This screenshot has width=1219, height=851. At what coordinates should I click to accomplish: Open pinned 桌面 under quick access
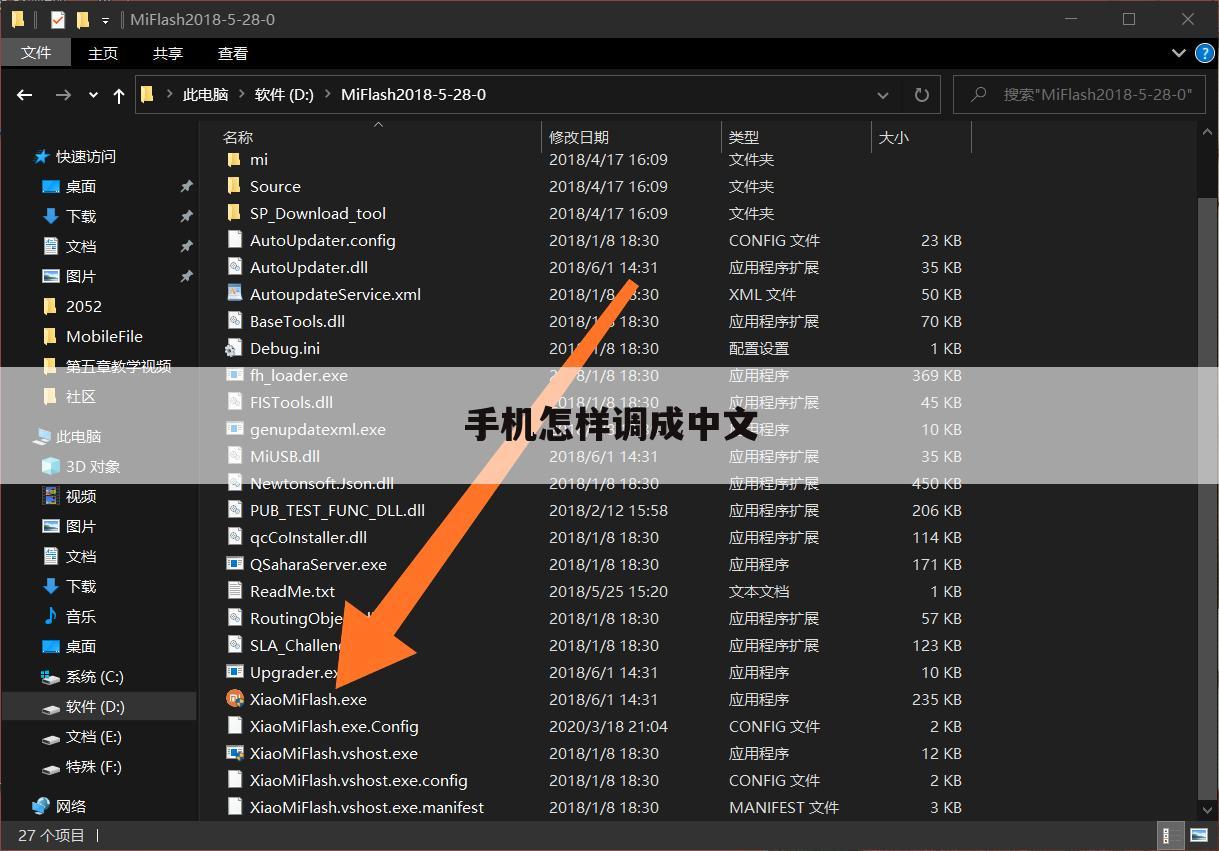click(81, 186)
